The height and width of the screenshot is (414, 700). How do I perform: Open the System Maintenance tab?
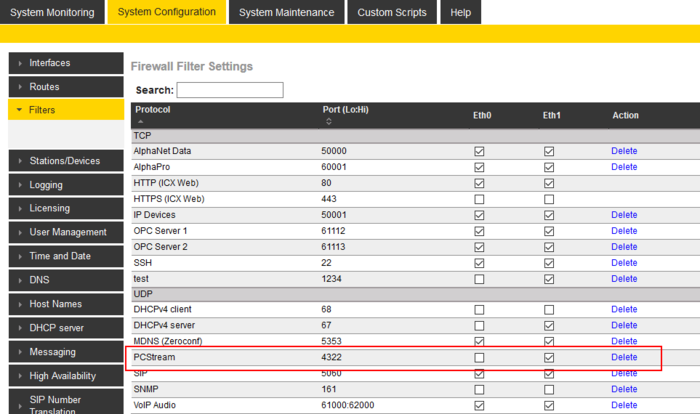(285, 13)
